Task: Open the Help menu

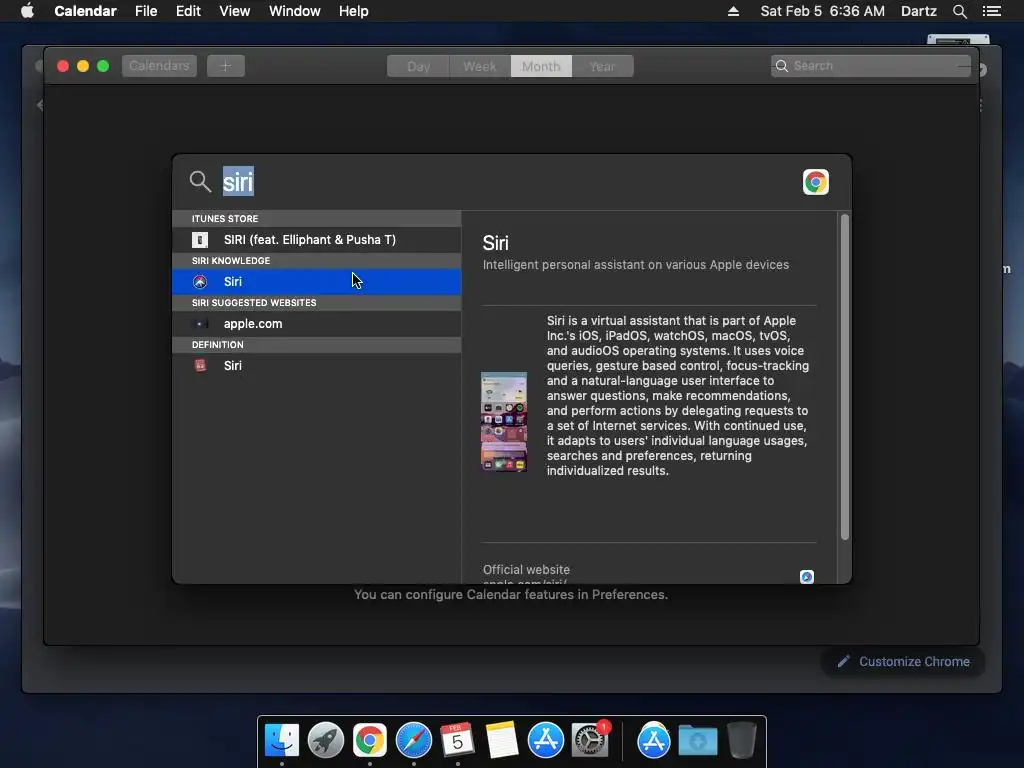Action: pyautogui.click(x=353, y=11)
